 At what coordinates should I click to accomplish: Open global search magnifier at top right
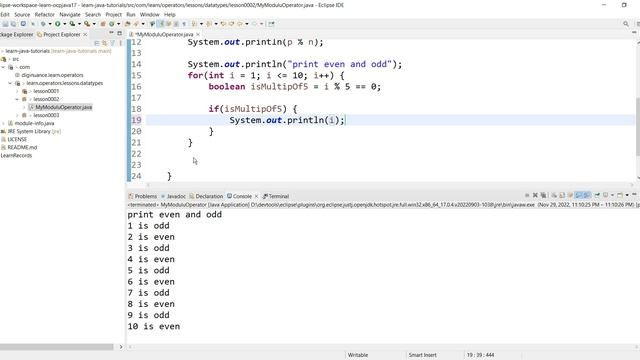(626, 24)
